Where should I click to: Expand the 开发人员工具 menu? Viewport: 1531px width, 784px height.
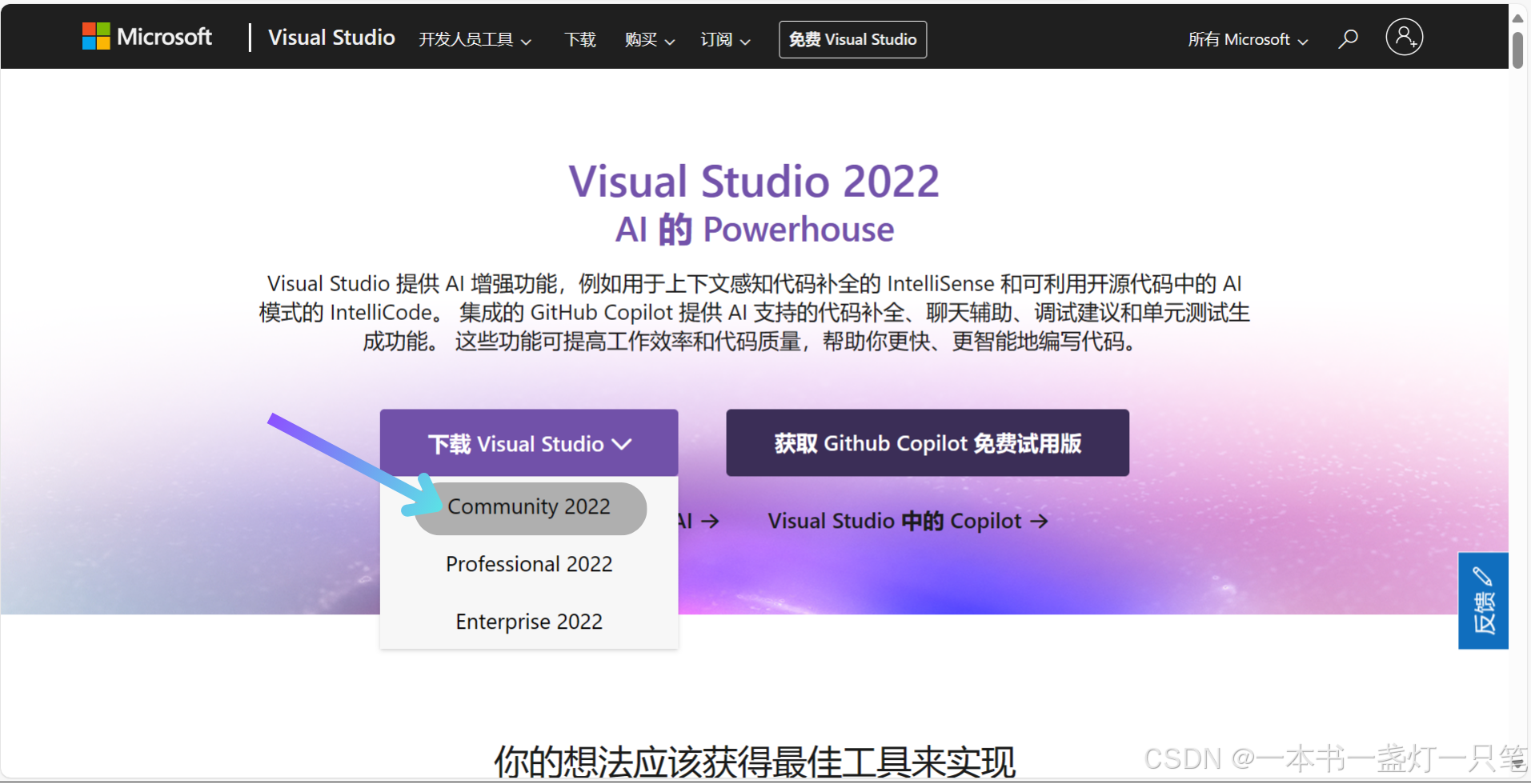pos(475,40)
